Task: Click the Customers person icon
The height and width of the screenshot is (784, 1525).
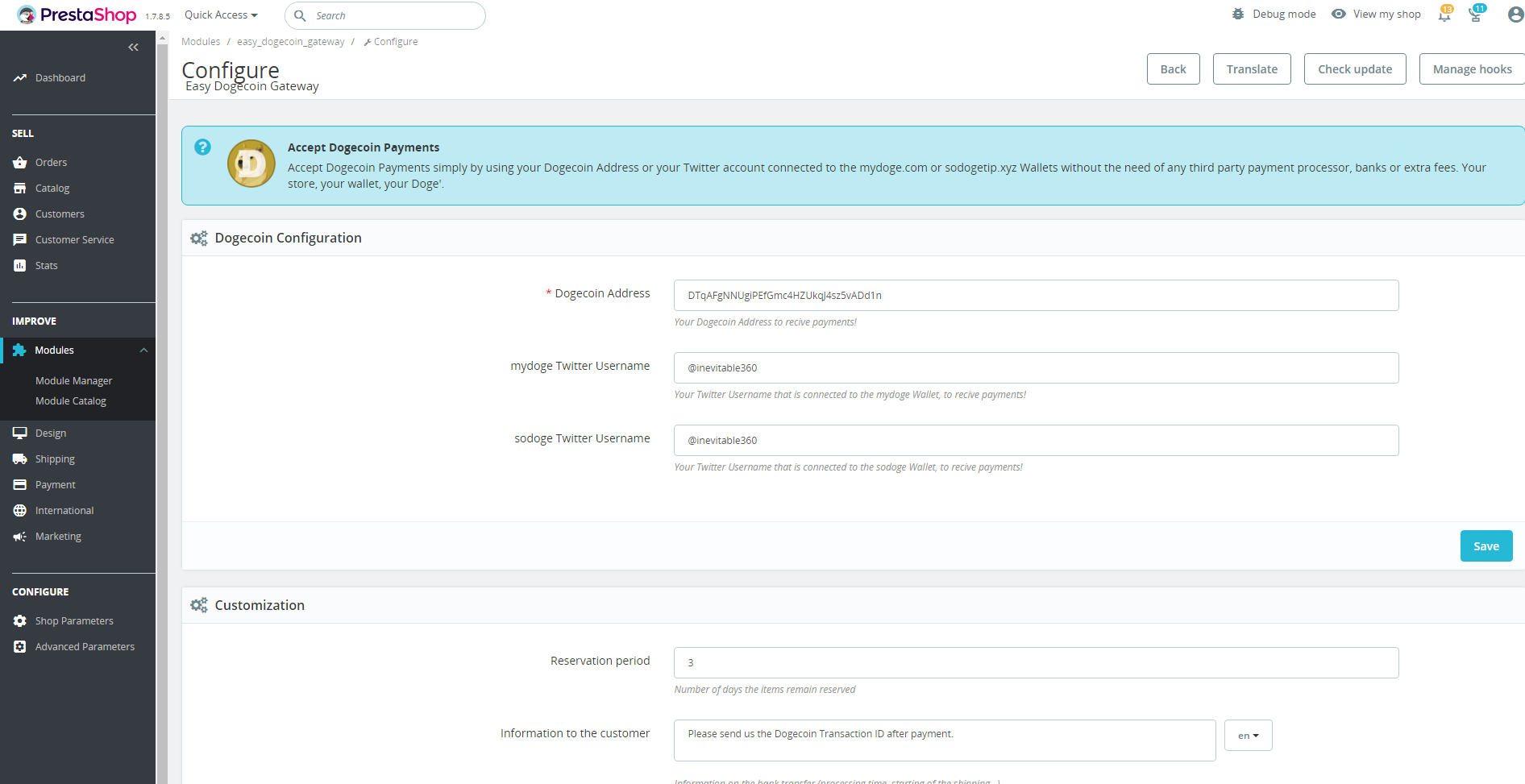Action: pyautogui.click(x=20, y=214)
